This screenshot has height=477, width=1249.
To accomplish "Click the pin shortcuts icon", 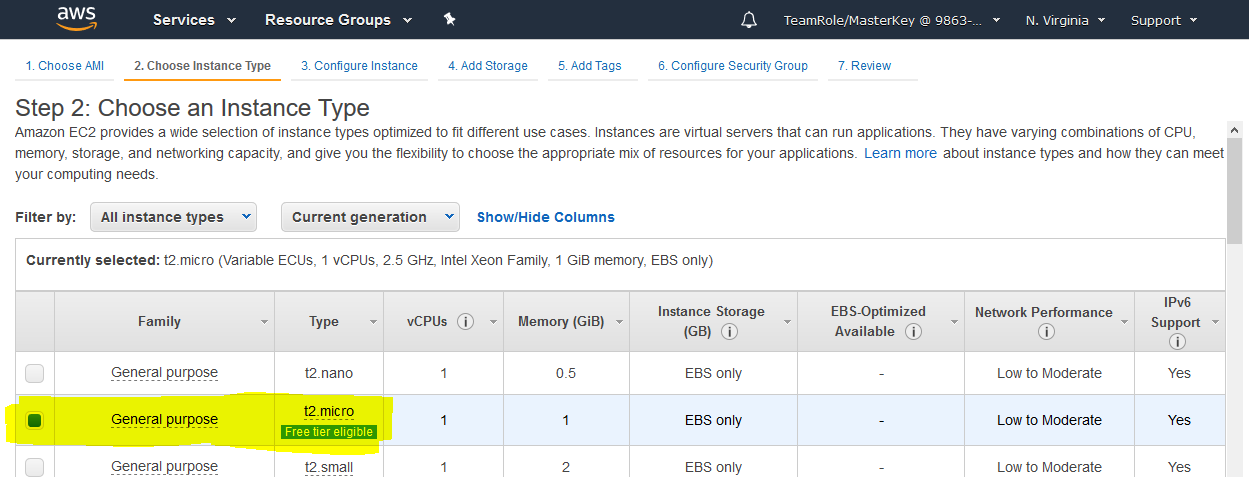I will pos(449,20).
